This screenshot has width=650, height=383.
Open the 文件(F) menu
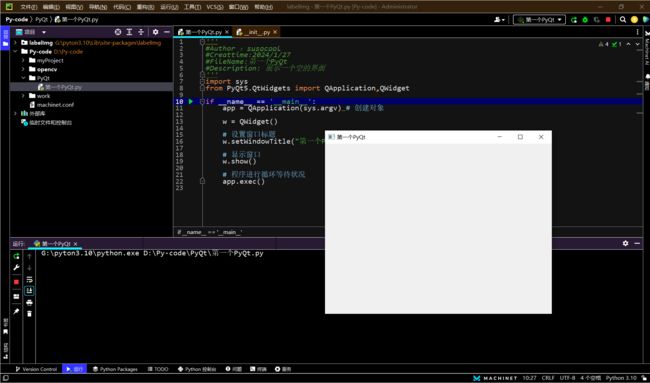click(29, 7)
